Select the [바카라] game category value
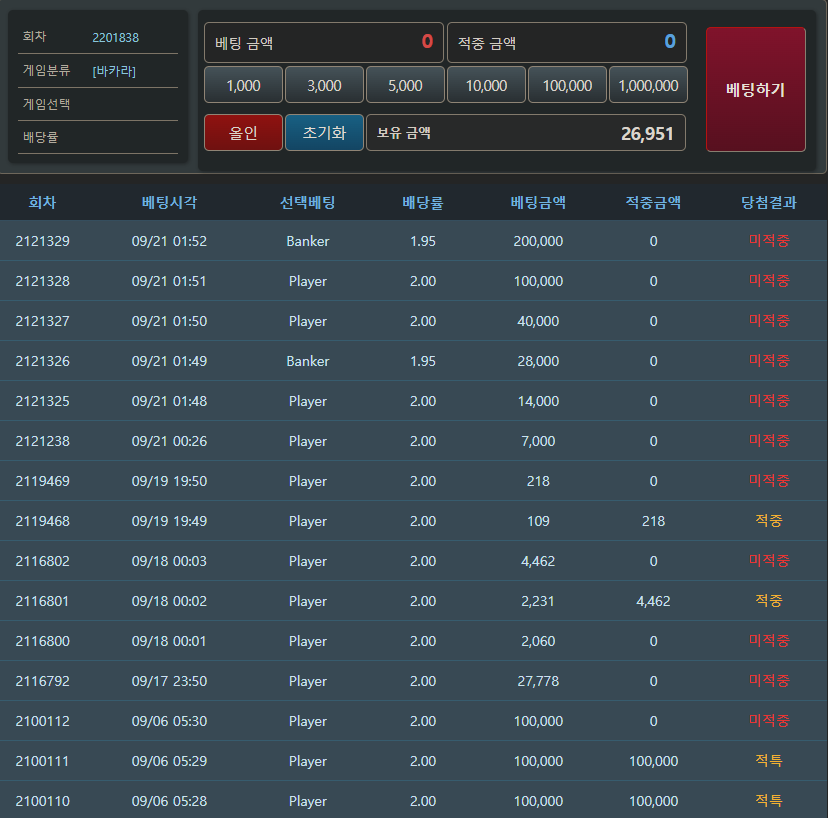This screenshot has width=828, height=818. coord(114,71)
